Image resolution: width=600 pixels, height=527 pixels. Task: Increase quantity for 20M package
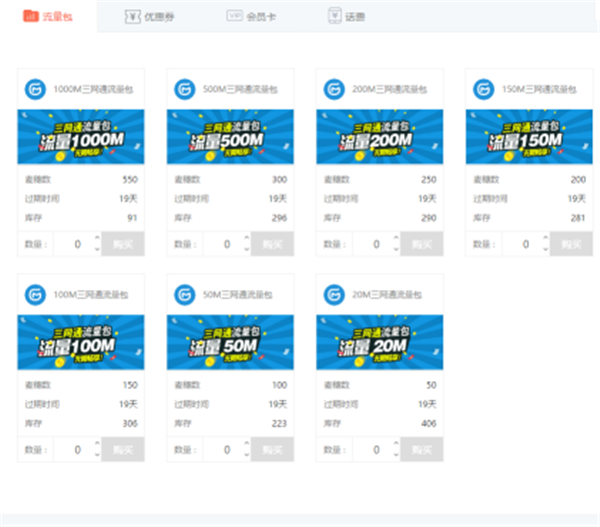[x=396, y=444]
